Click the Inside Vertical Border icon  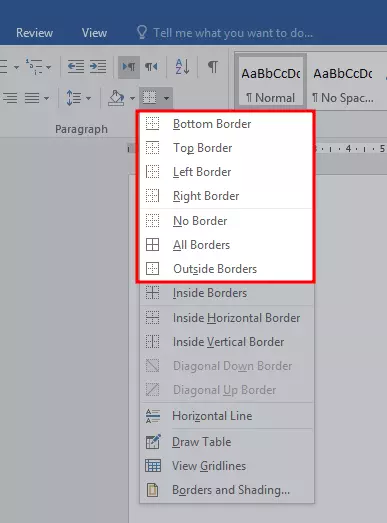(152, 341)
